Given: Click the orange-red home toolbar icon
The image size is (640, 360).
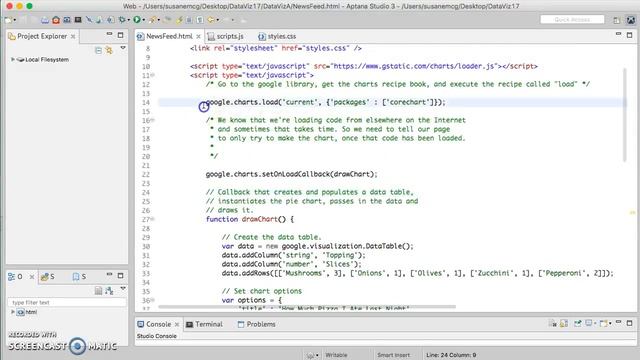Looking at the screenshot, I should [x=56, y=20].
